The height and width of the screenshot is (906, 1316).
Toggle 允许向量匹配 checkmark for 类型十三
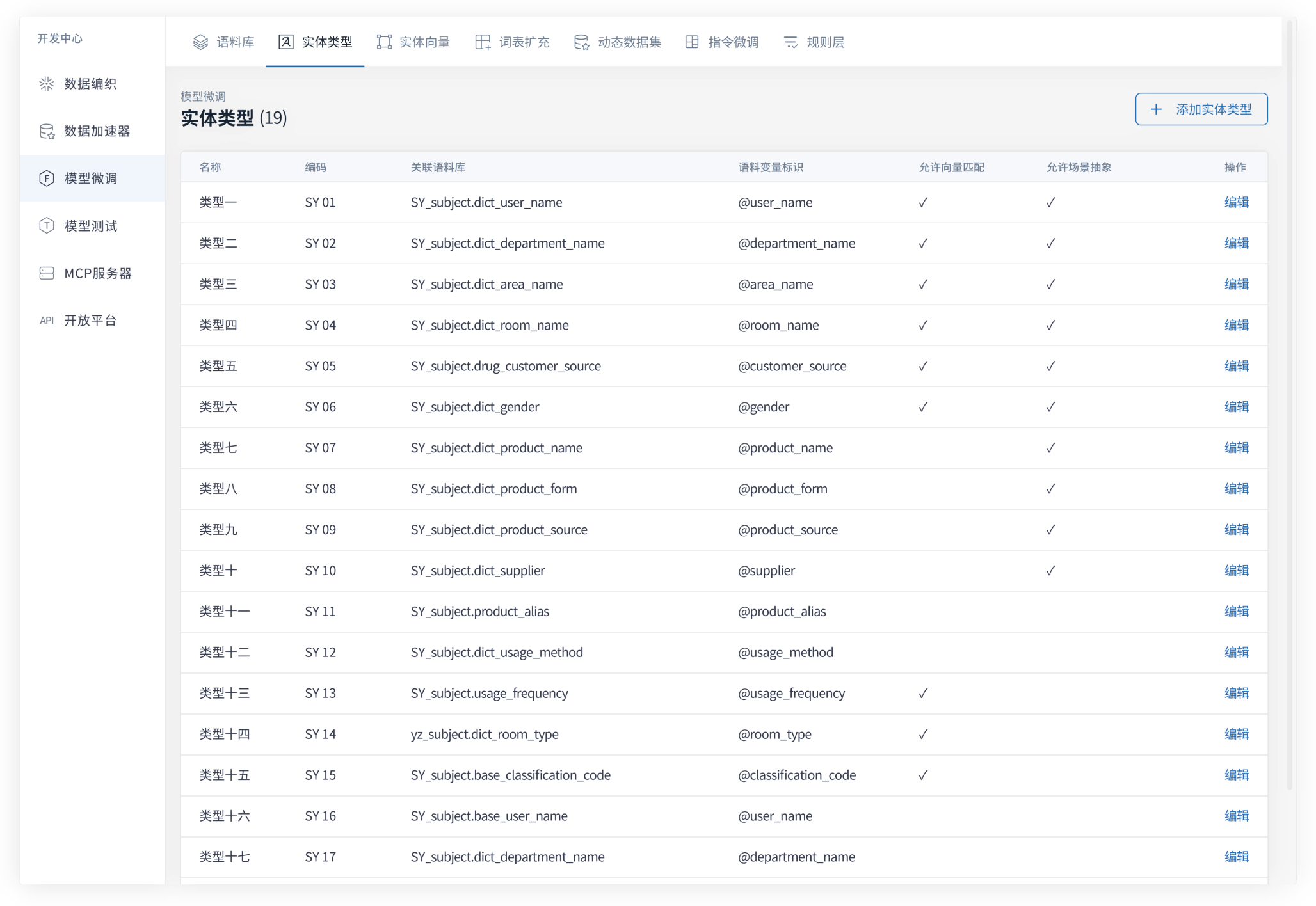(922, 694)
